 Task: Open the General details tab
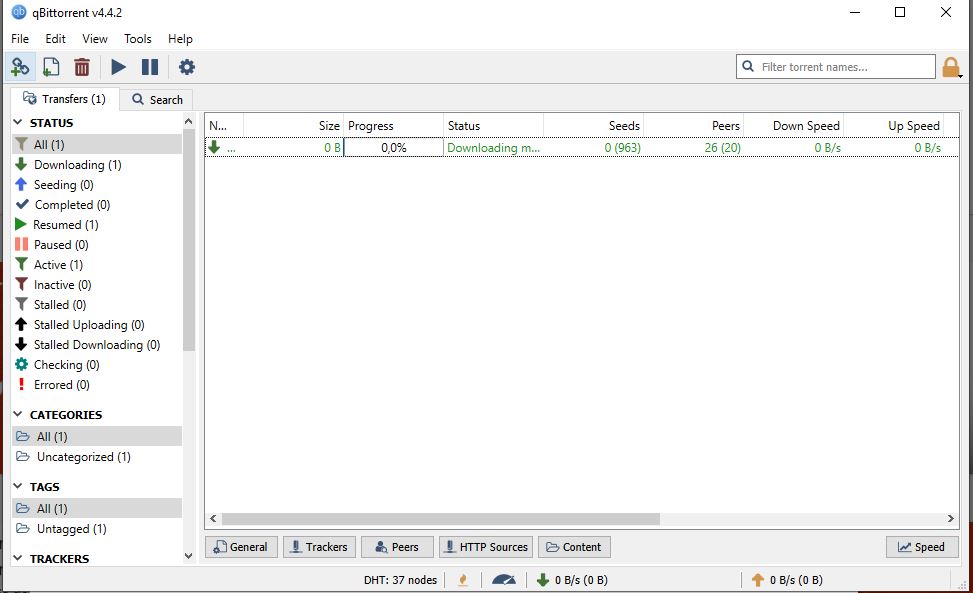click(x=241, y=547)
